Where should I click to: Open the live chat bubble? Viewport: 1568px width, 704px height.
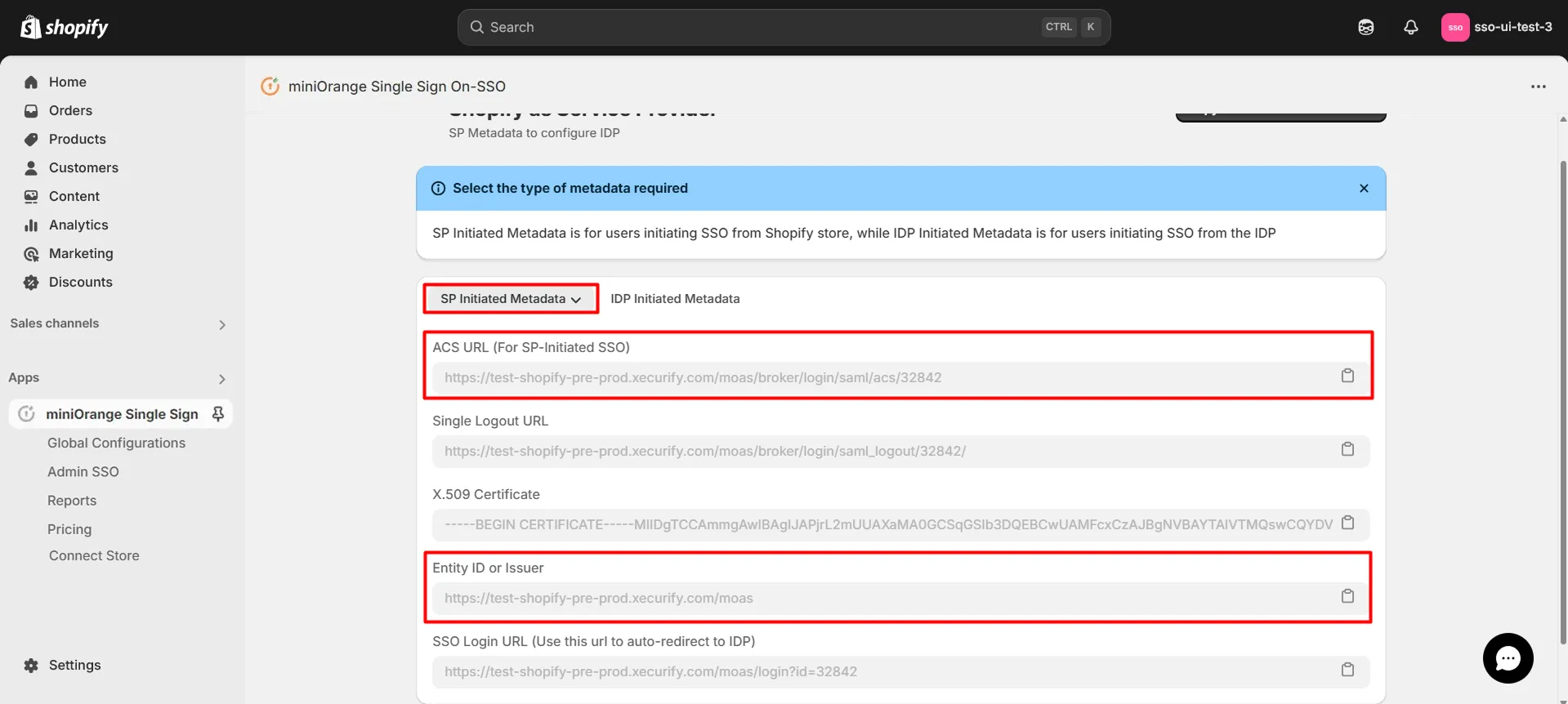click(x=1508, y=658)
